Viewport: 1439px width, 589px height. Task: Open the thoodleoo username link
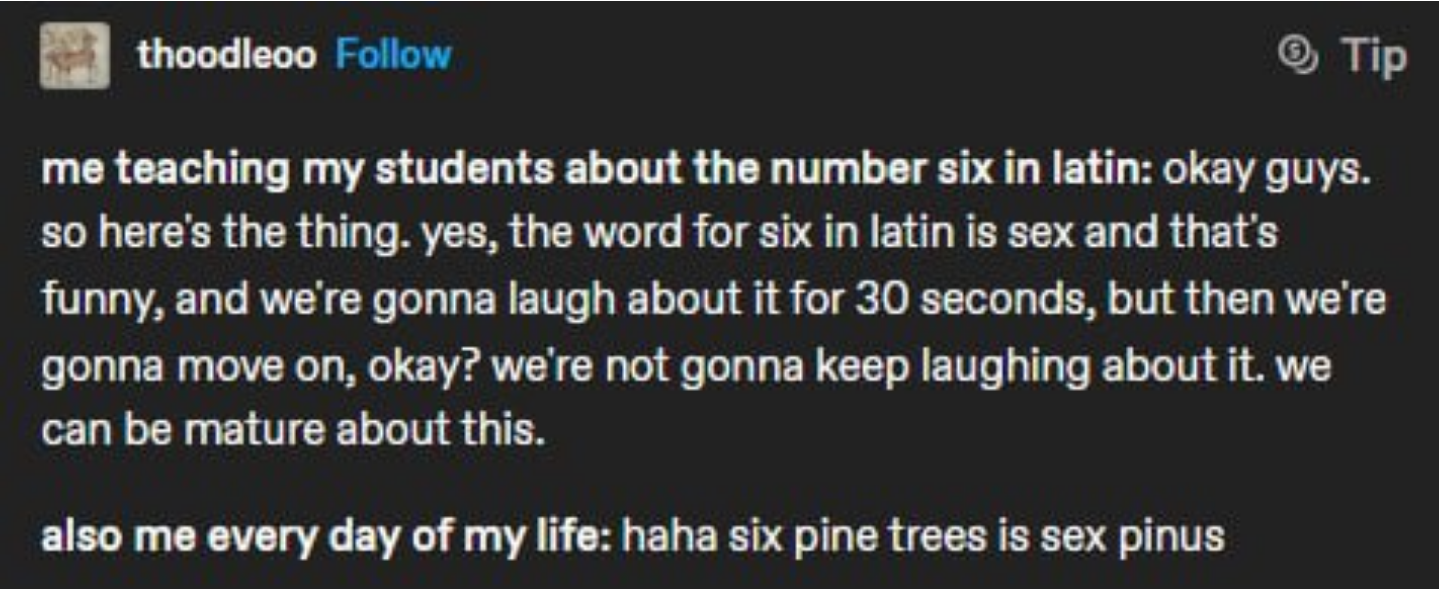point(226,55)
